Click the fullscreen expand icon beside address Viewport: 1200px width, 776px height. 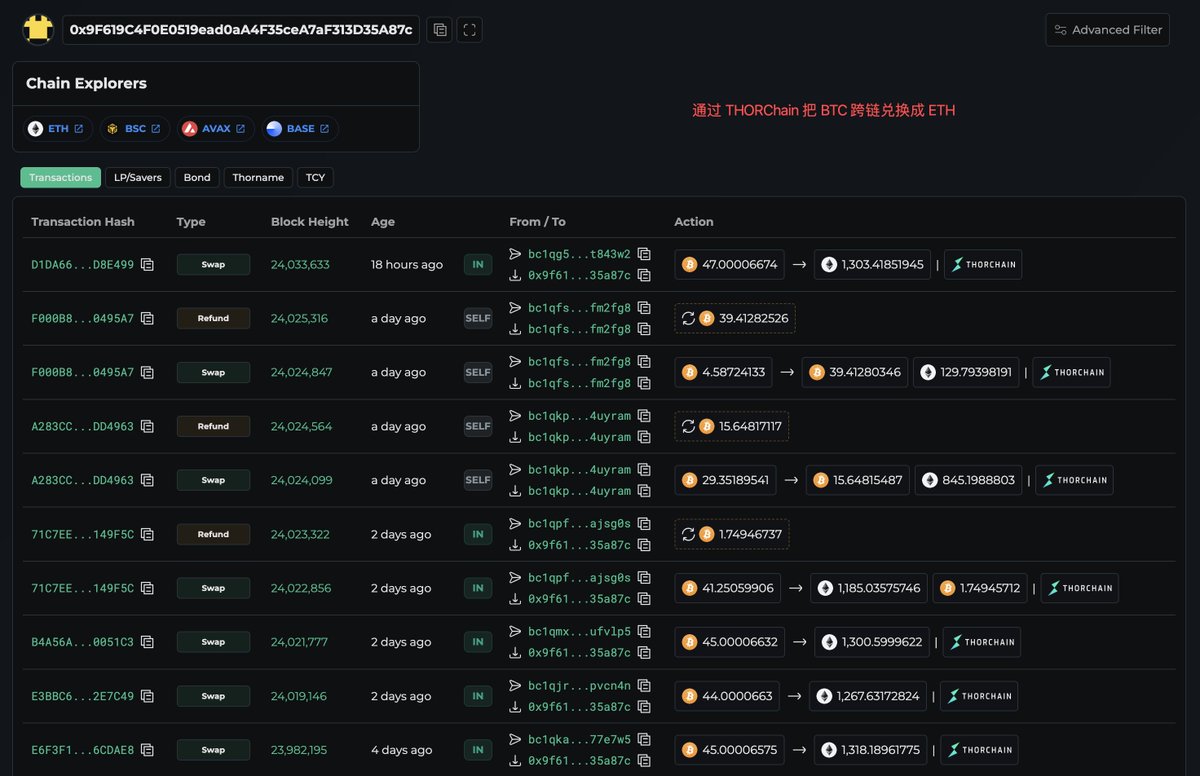470,30
